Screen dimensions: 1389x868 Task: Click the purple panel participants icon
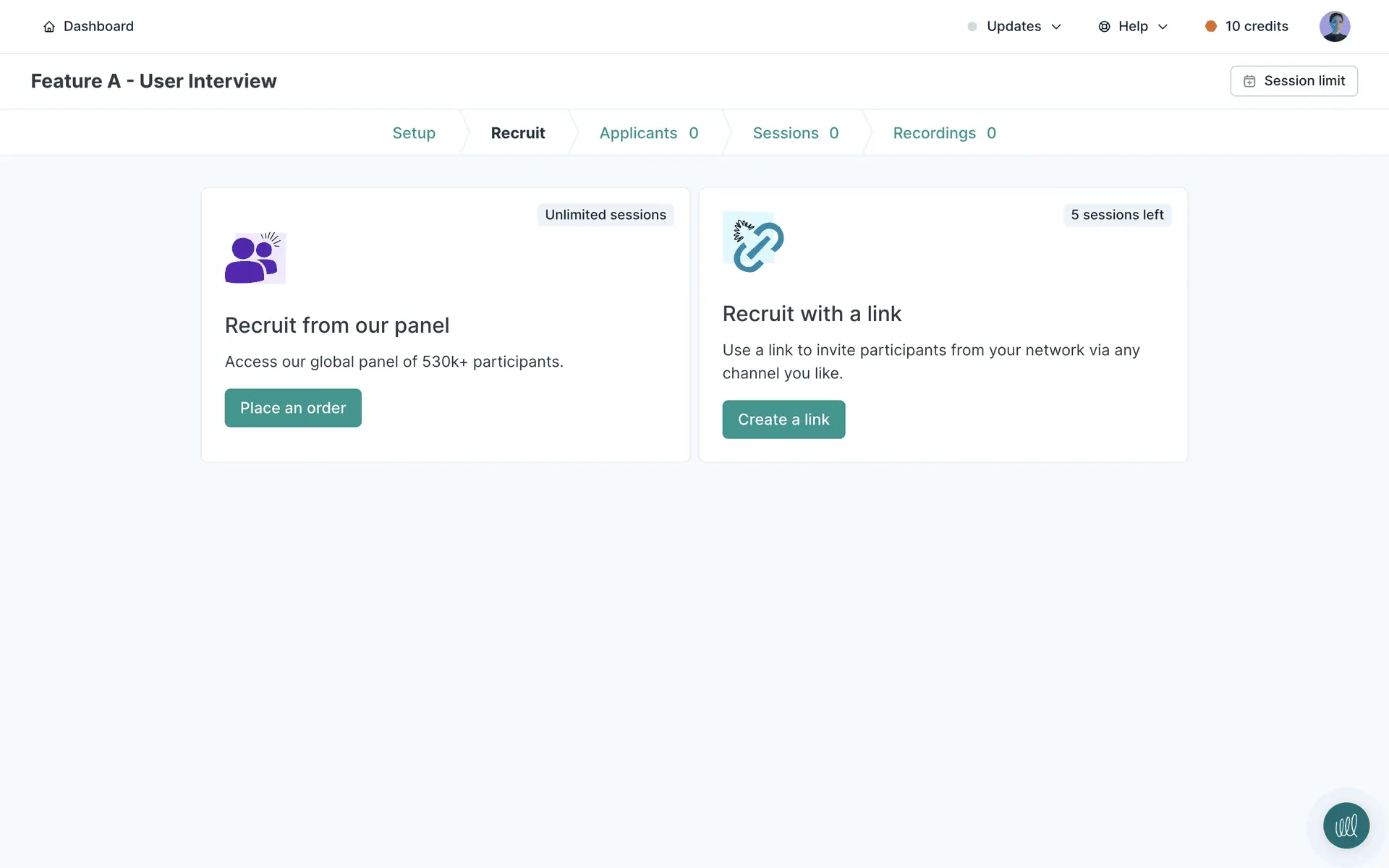pos(255,258)
